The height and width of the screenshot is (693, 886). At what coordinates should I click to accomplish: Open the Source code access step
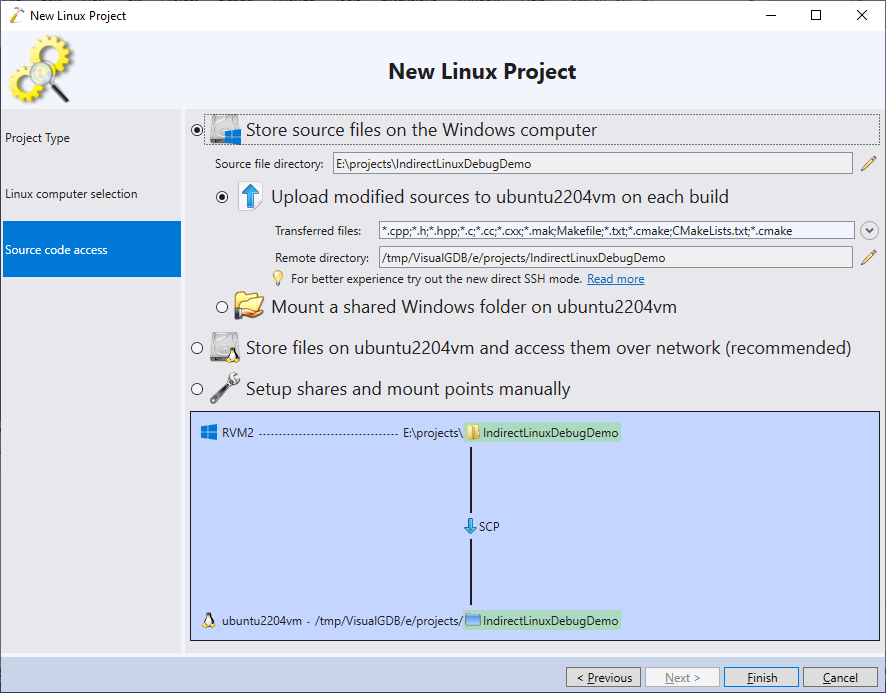click(92, 249)
